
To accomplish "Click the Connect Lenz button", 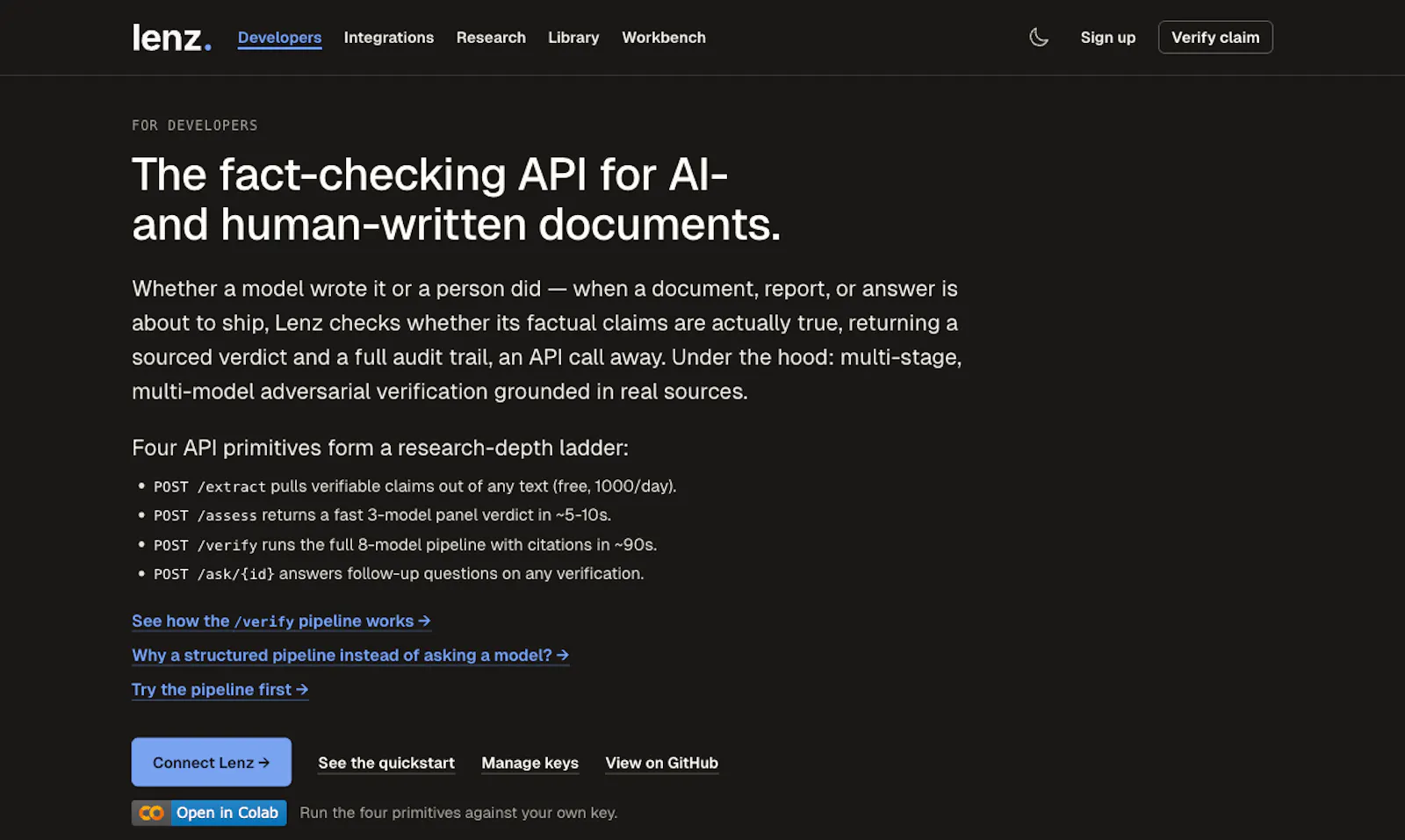I will 212,762.
